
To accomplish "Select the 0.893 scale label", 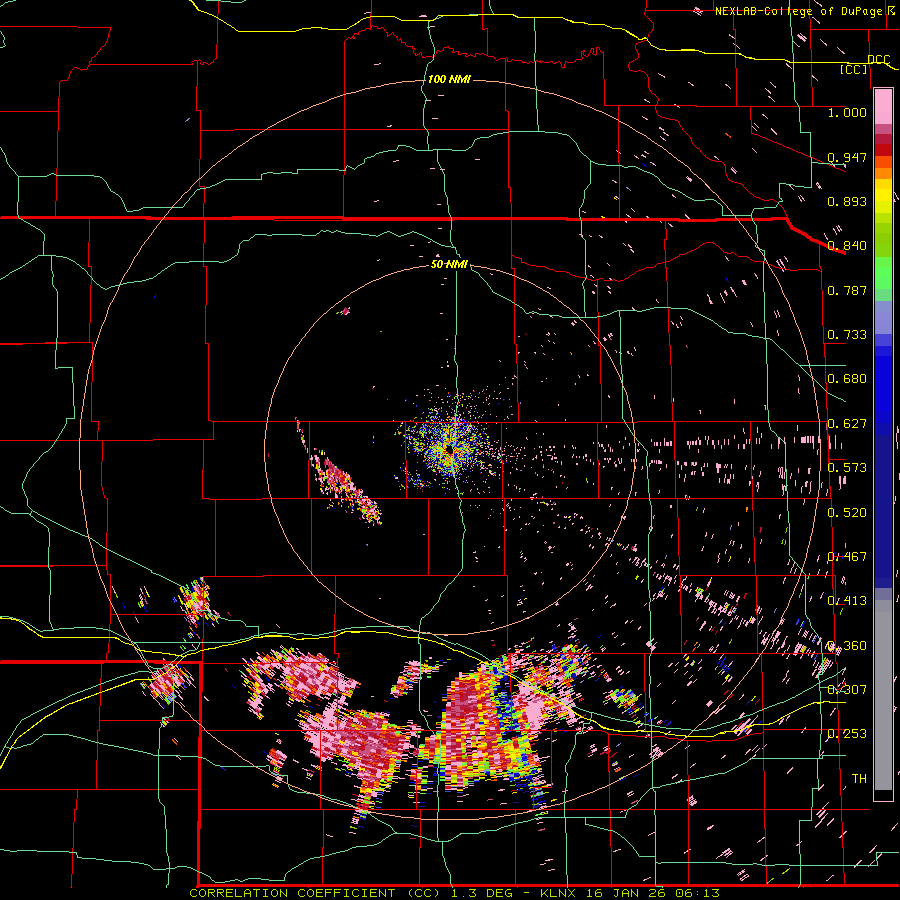I will 847,201.
